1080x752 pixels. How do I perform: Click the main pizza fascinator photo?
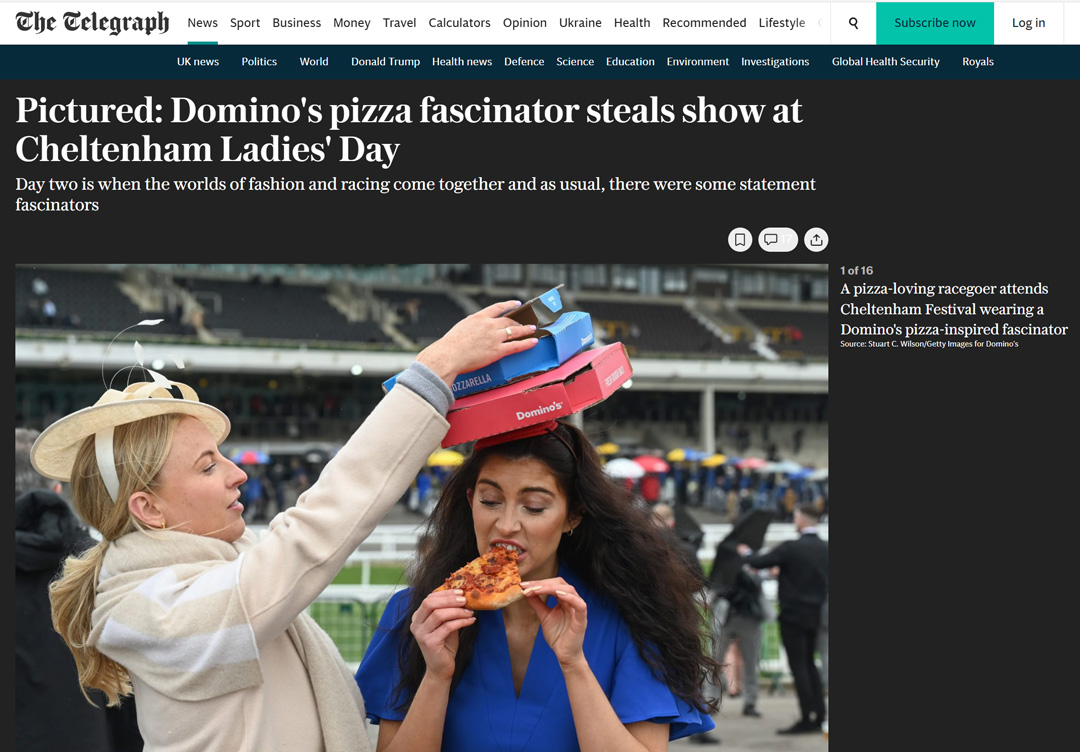pyautogui.click(x=422, y=508)
